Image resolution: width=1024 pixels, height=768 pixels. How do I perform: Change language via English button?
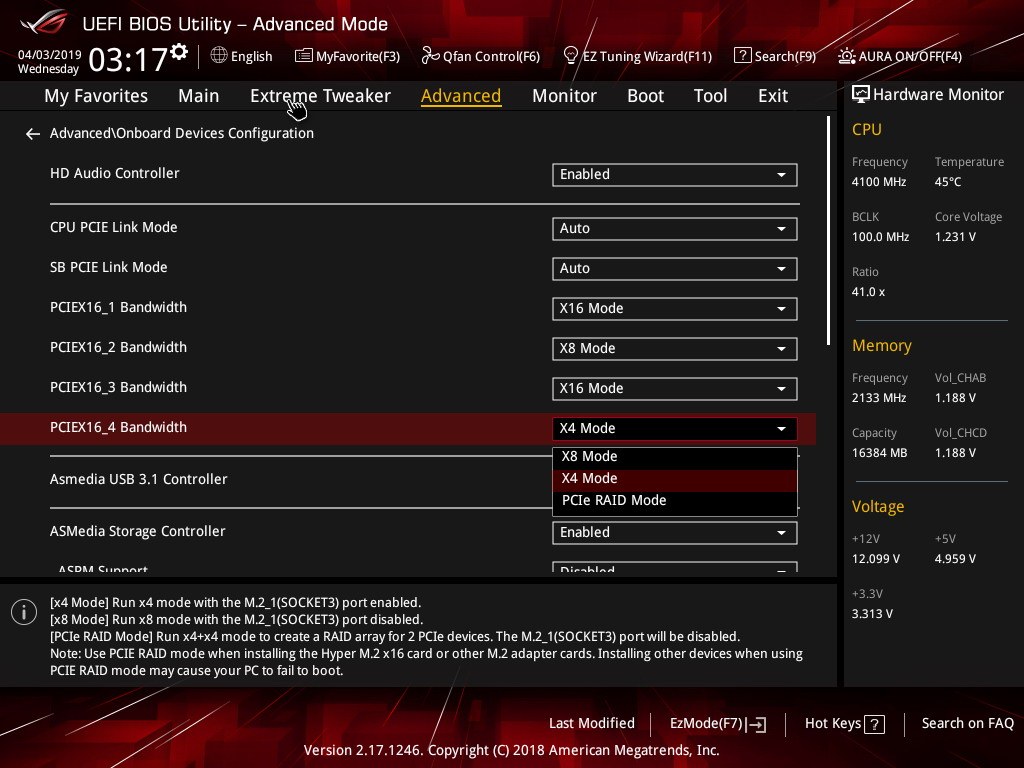point(241,56)
